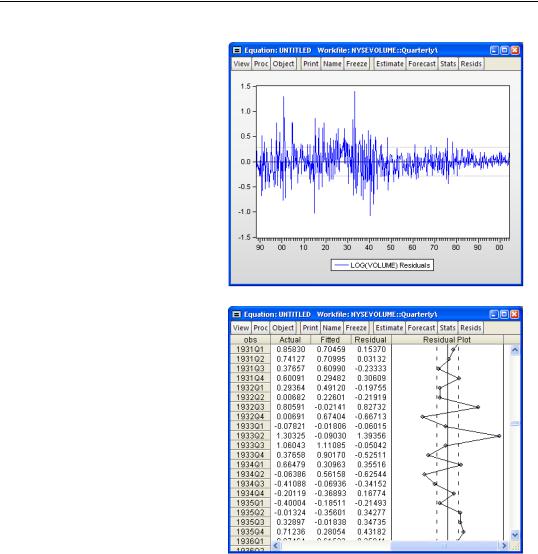
Task: Click the Actual column header
Action: click(290, 340)
